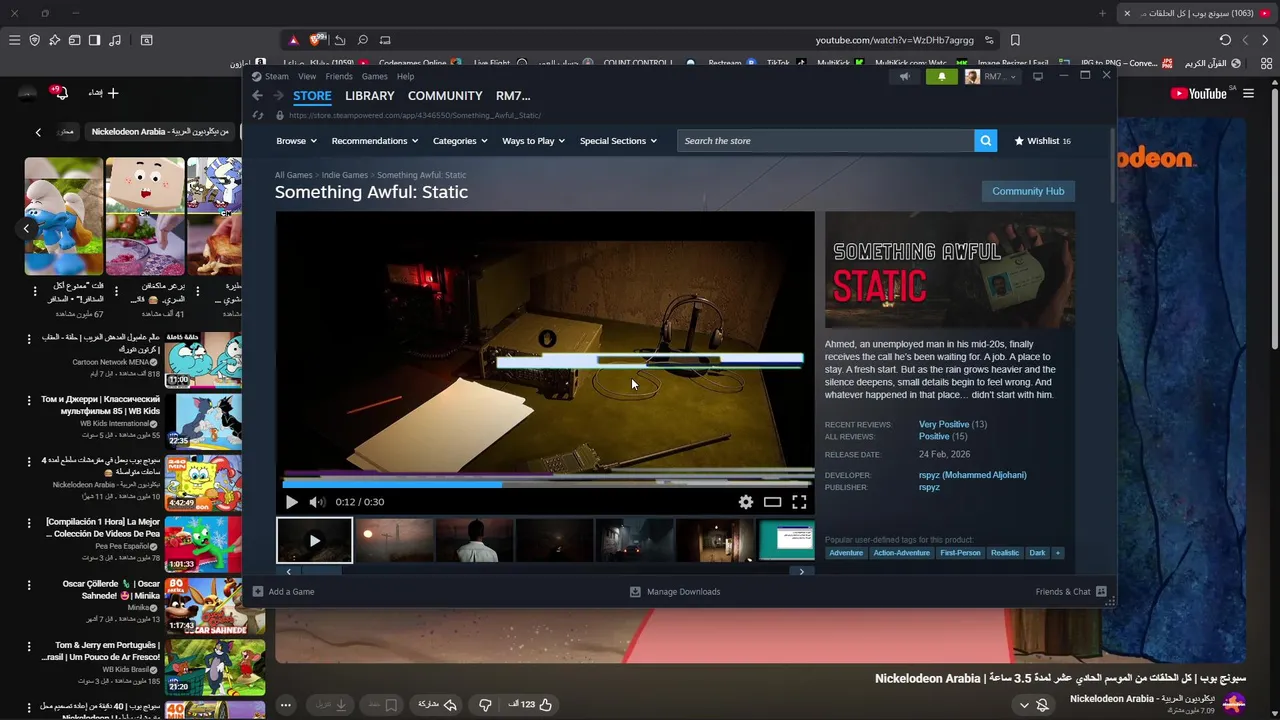Select man-in-white-shirt screenshot thumbnail

point(474,540)
